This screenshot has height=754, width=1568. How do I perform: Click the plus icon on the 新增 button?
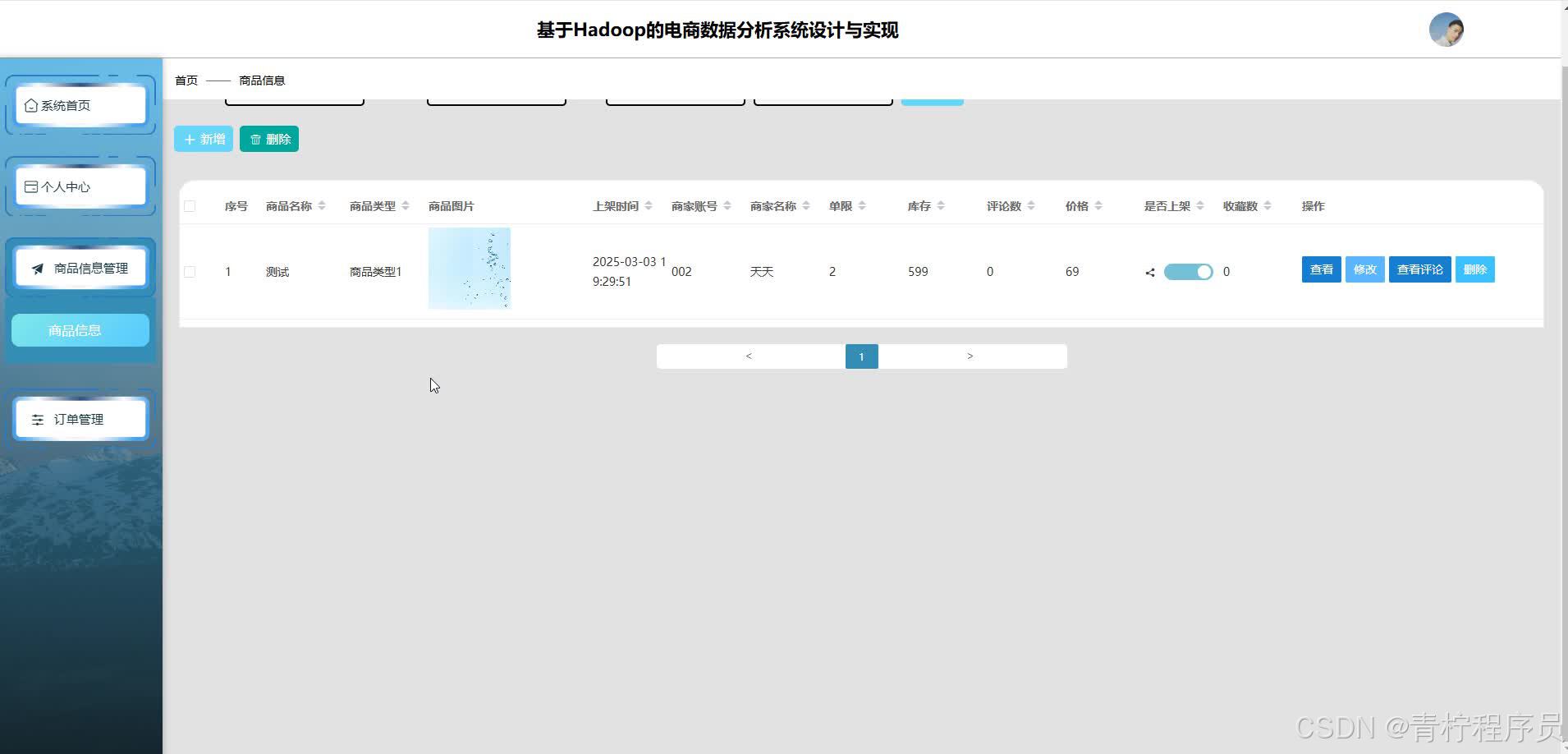pyautogui.click(x=190, y=139)
